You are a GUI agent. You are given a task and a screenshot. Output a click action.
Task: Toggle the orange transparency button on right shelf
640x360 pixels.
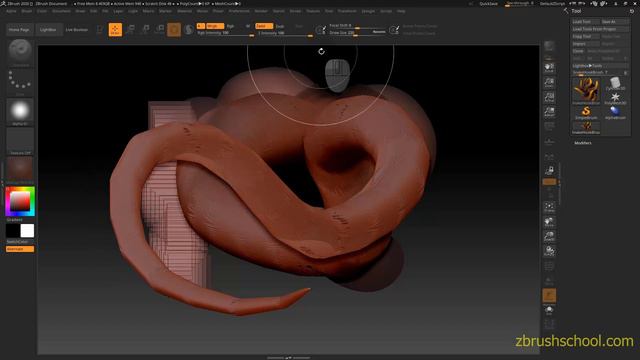click(x=549, y=296)
